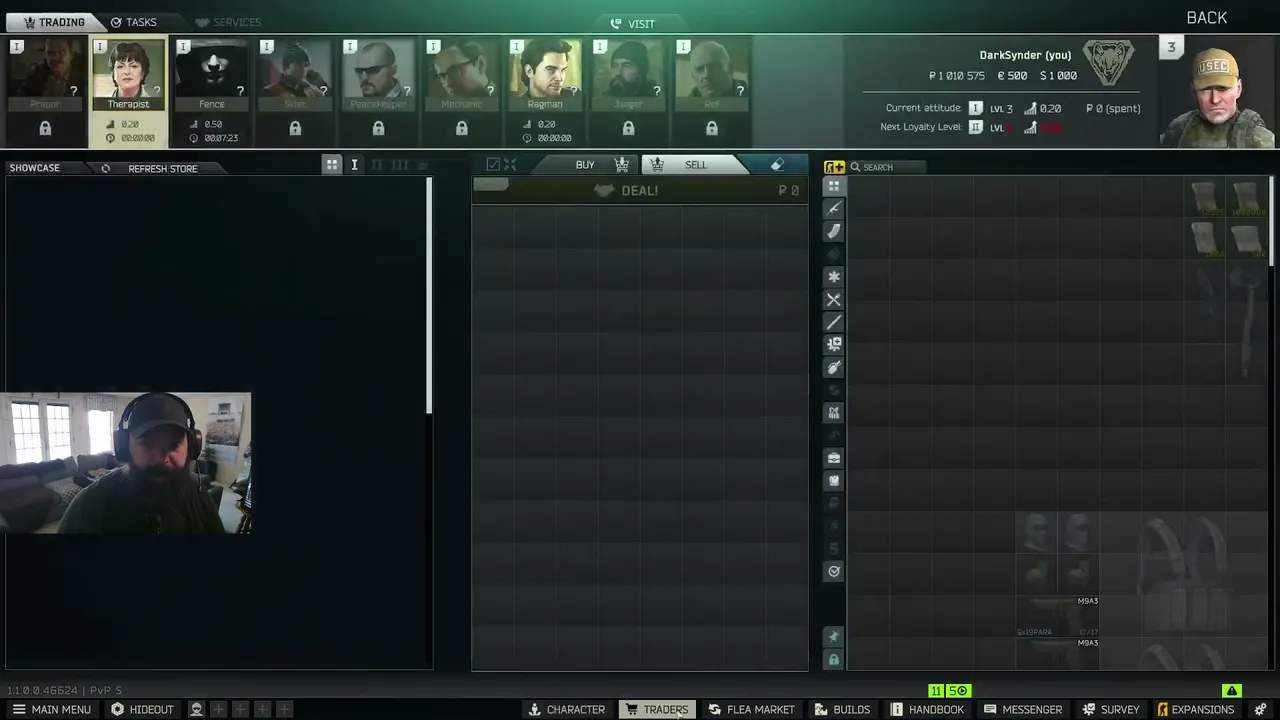Image resolution: width=1280 pixels, height=720 pixels.
Task: Open the Services tab
Action: point(228,22)
